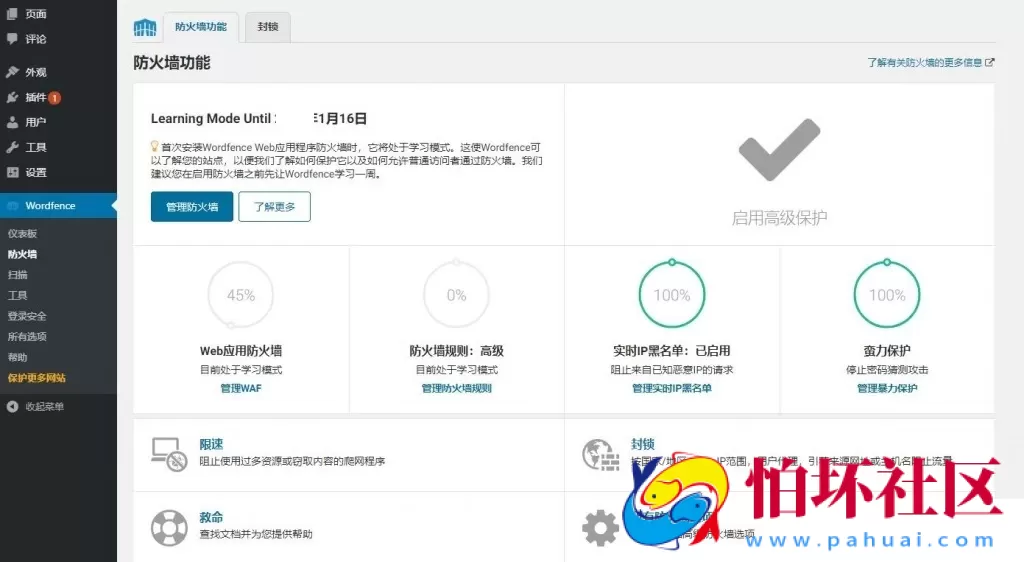Click the 设置 settings icon in sidebar
Screen dimensions: 1024x562
pyautogui.click(x=12, y=172)
